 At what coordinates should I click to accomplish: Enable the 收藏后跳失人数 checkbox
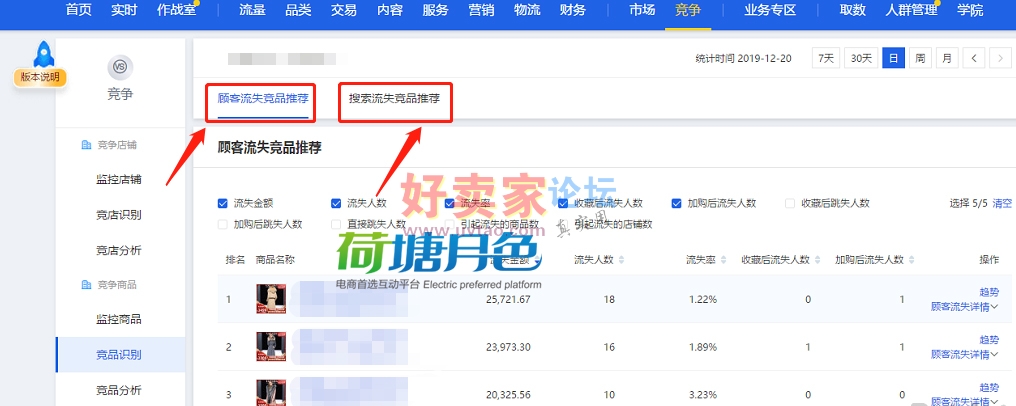tap(791, 203)
